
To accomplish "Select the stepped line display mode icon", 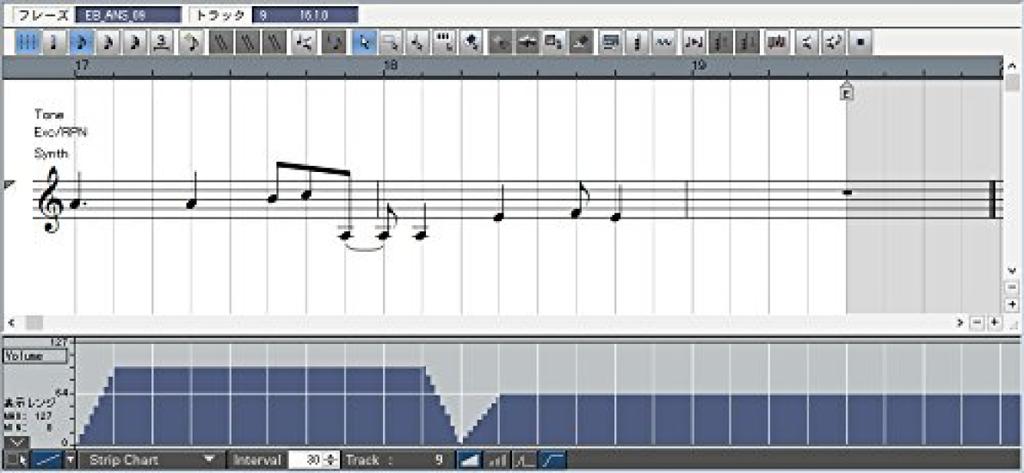I will coord(524,460).
